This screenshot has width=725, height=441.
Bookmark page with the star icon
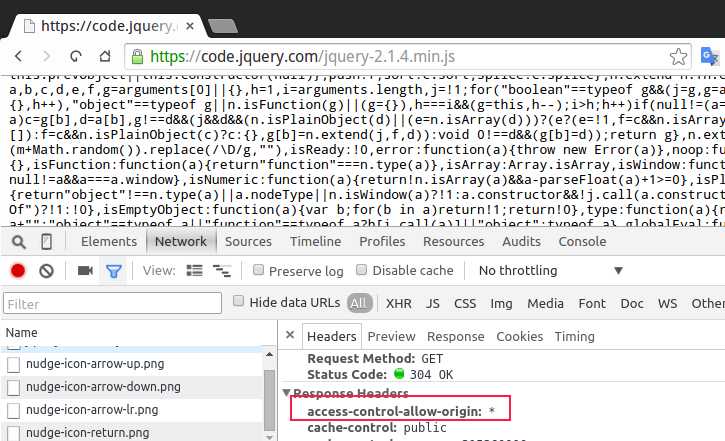pos(678,56)
